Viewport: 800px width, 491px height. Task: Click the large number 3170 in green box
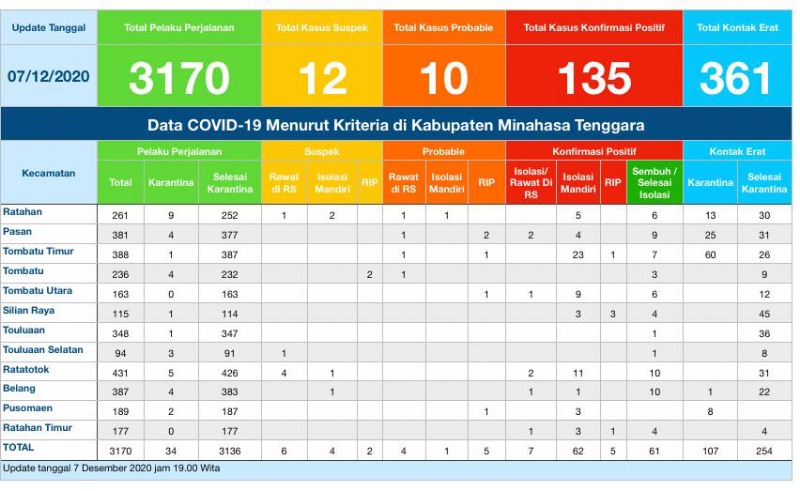click(x=179, y=78)
